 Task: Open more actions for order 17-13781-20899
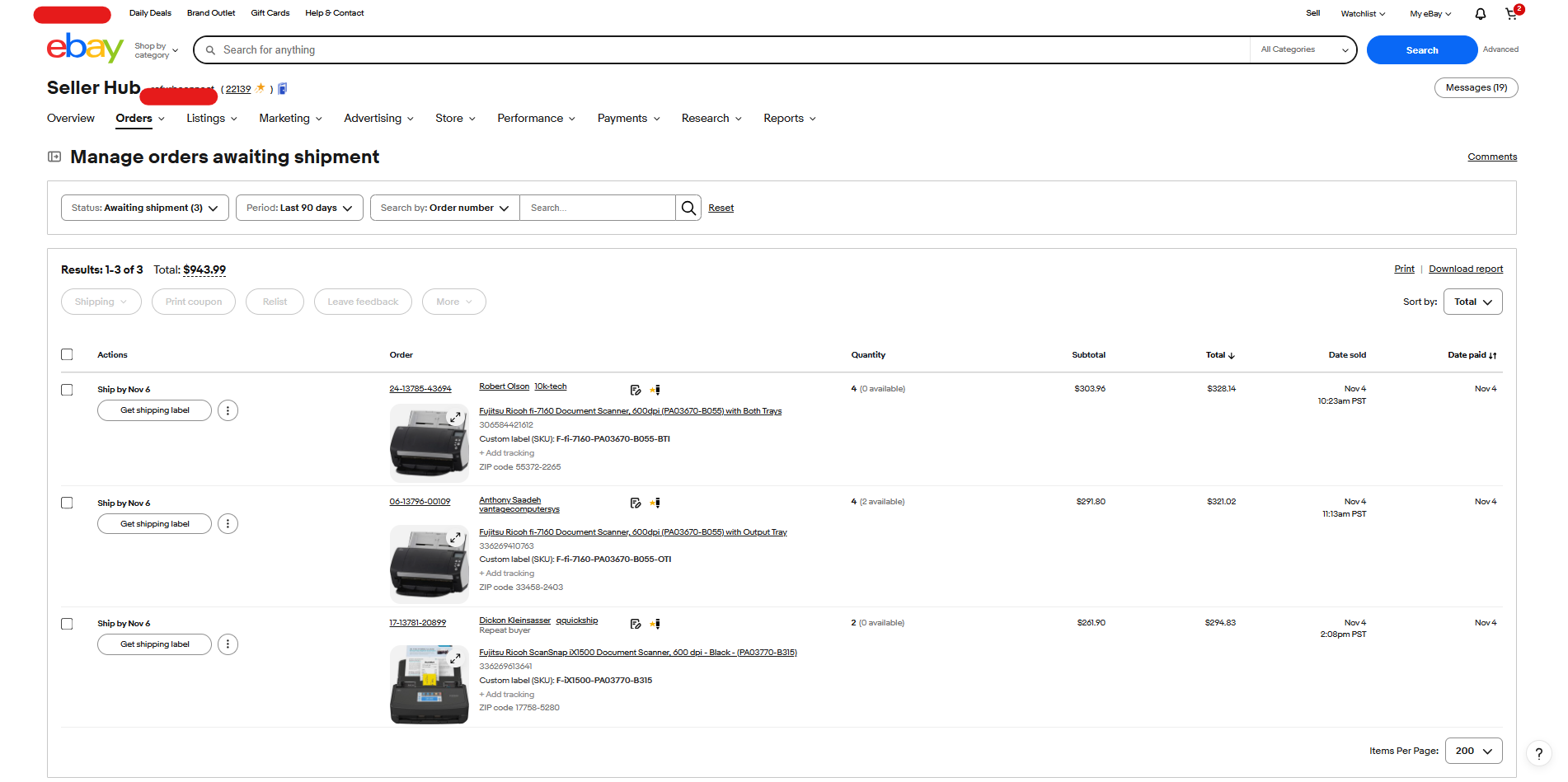pyautogui.click(x=228, y=644)
